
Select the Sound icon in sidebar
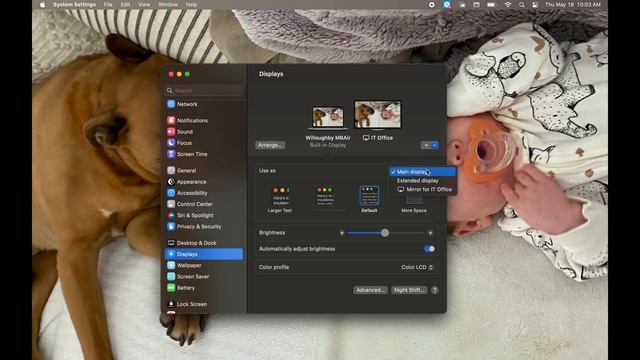coord(171,132)
